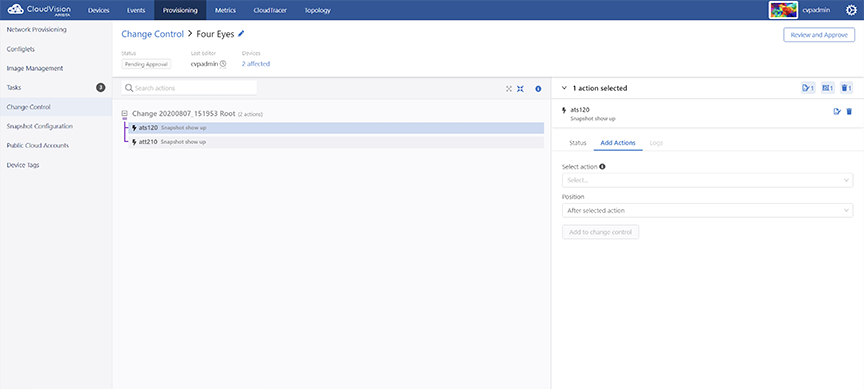Select the att210 Snapshot show up row
Screen dimensions: 864x389
[x=336, y=142]
